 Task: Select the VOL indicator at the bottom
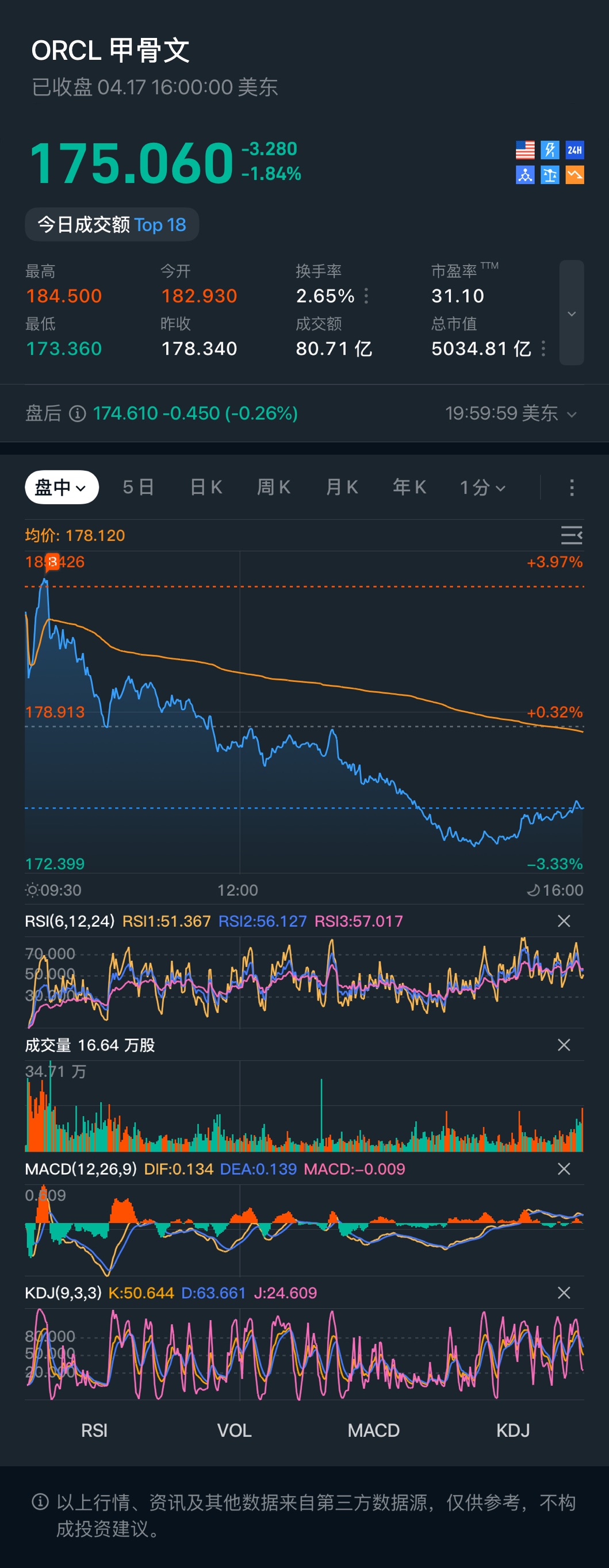point(235,1431)
